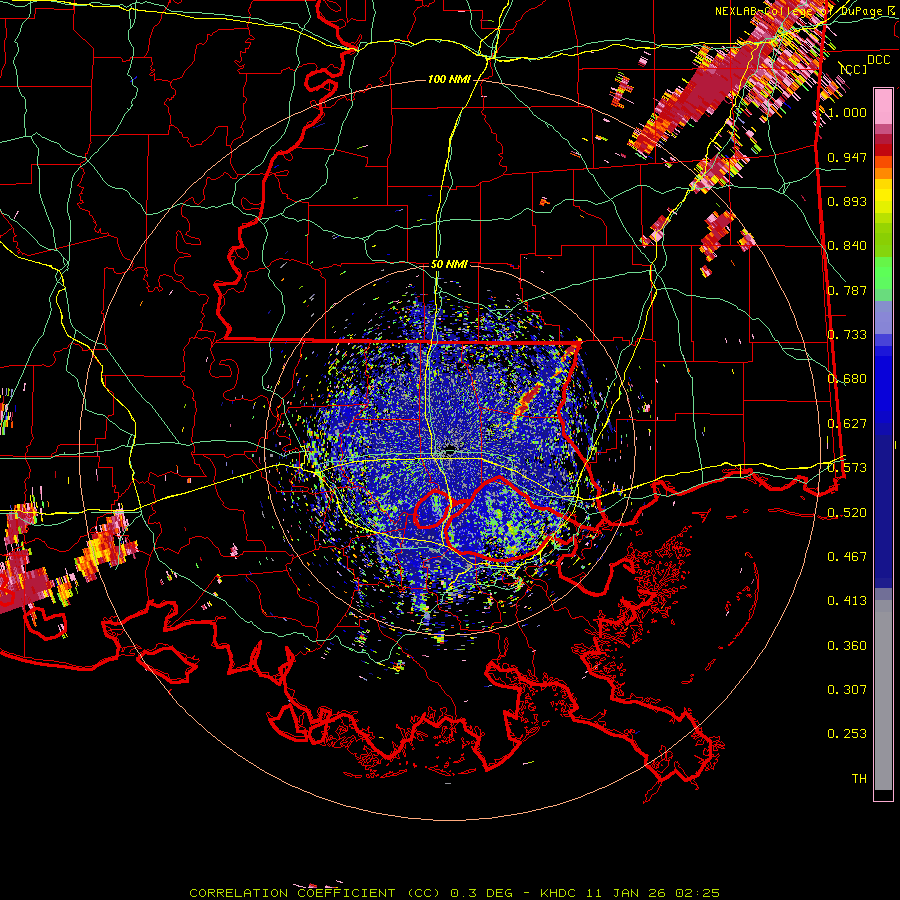Click the 0.733 legend value
The image size is (900, 900).
[x=847, y=335]
